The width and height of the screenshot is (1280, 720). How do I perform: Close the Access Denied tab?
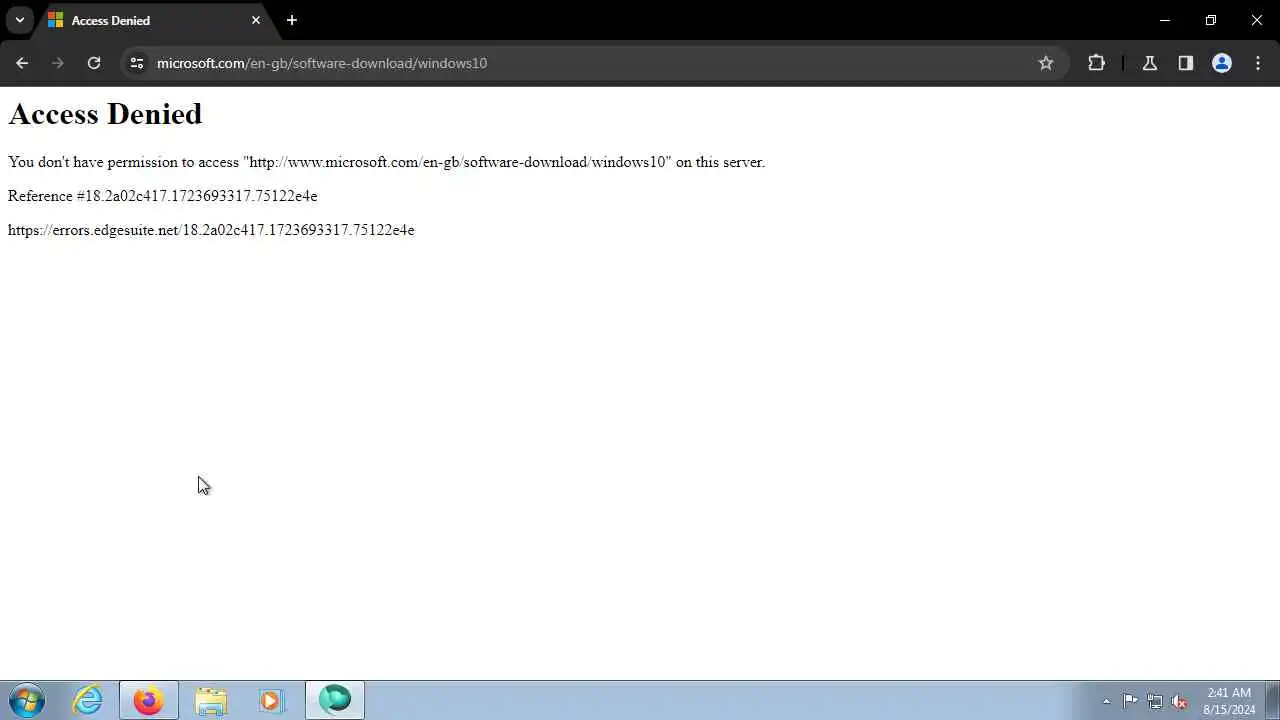[256, 20]
